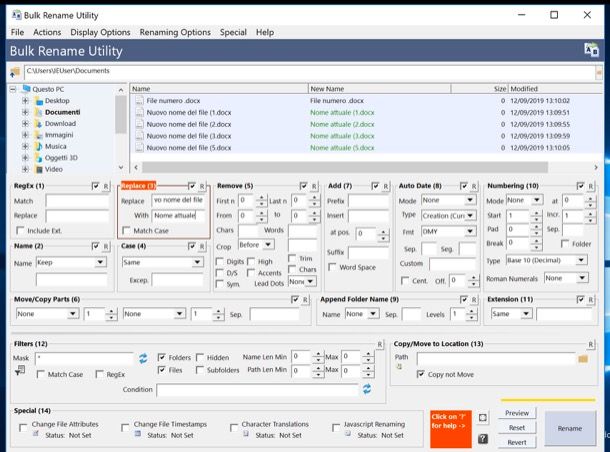Click the Add Prefix text field
610x452 pixels.
coord(367,200)
